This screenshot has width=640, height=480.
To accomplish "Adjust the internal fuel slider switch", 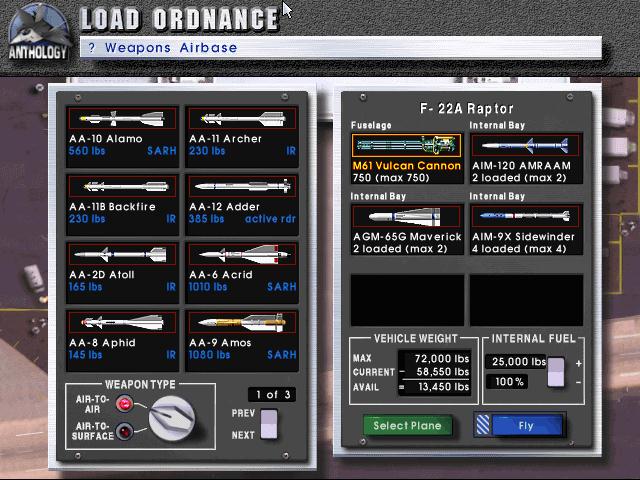I will (x=556, y=372).
